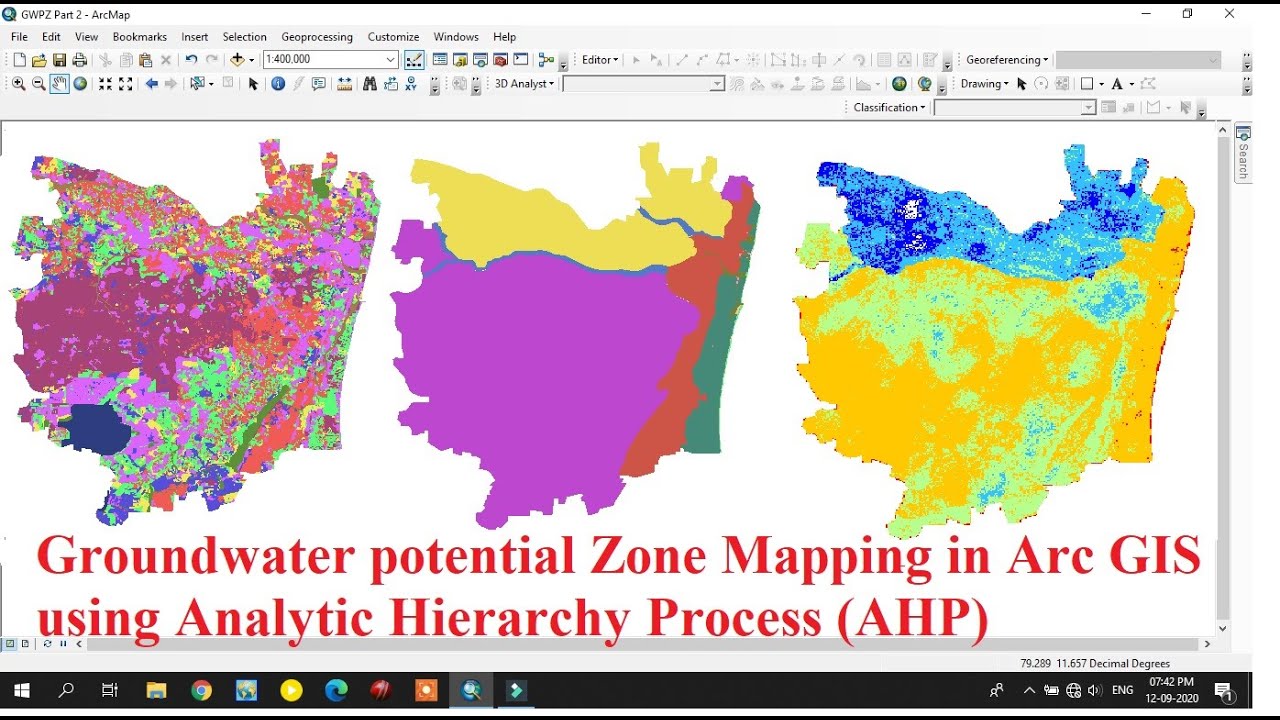Open the Table Of Contents window

[440, 60]
